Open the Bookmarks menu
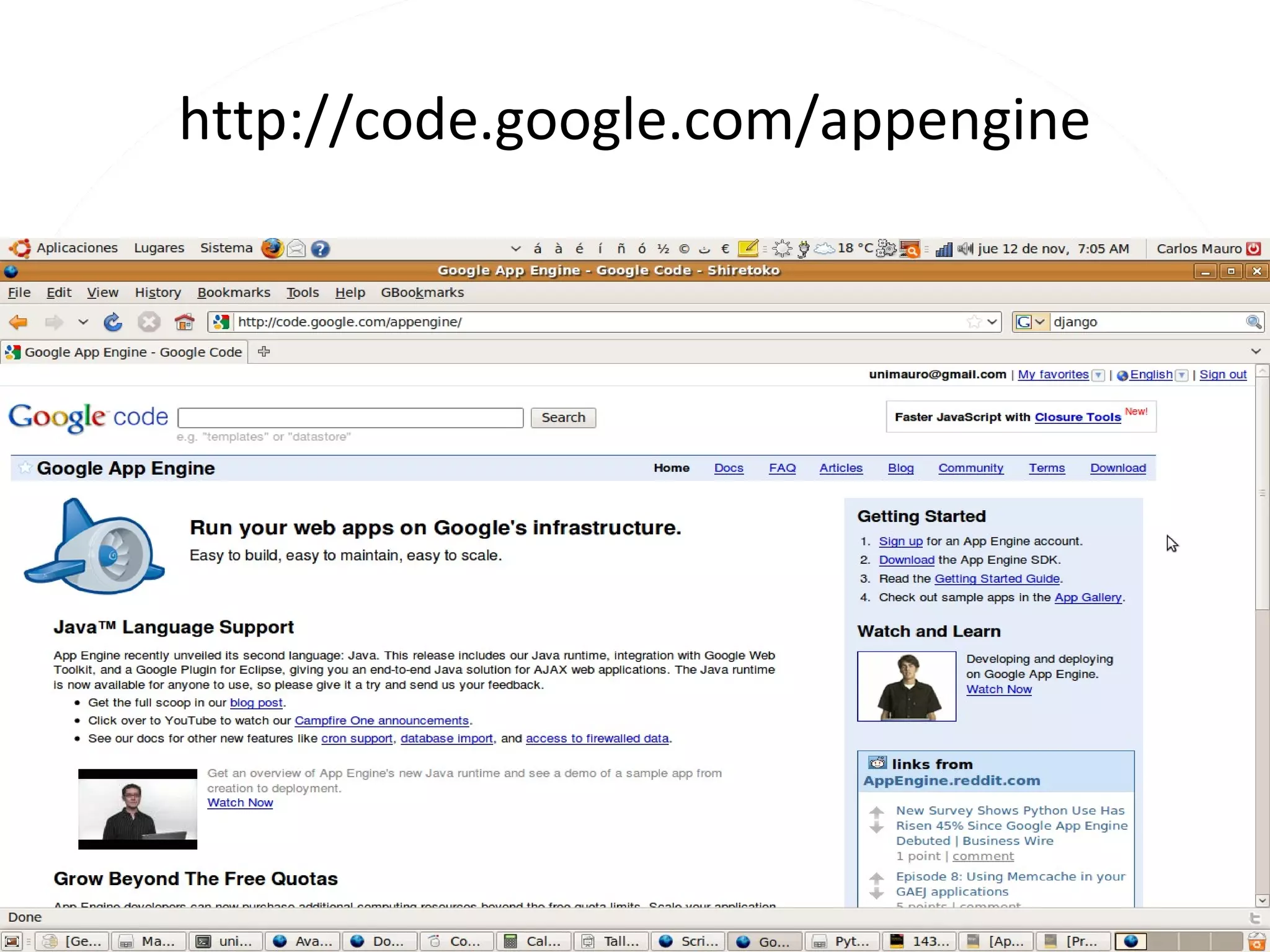Viewport: 1270px width, 952px height. tap(233, 293)
